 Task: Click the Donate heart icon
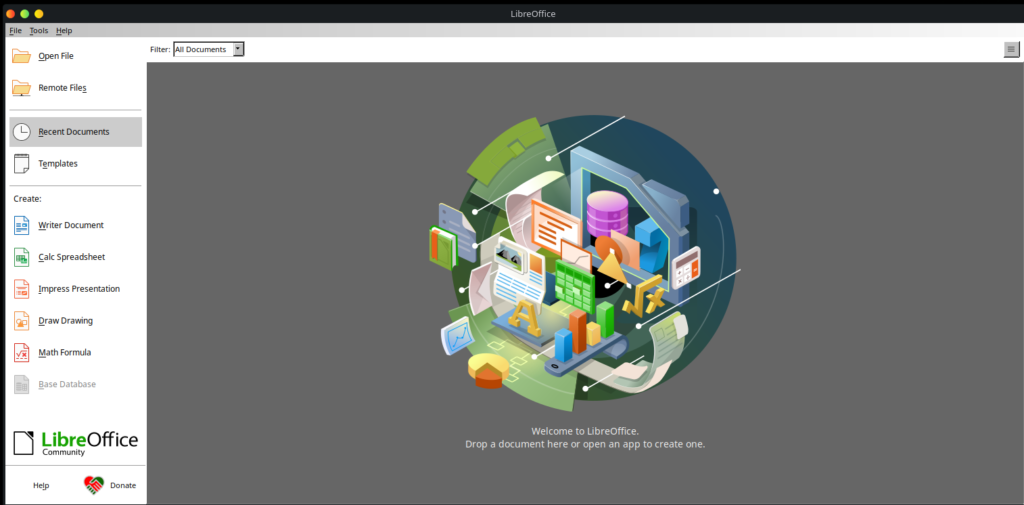pyautogui.click(x=94, y=485)
